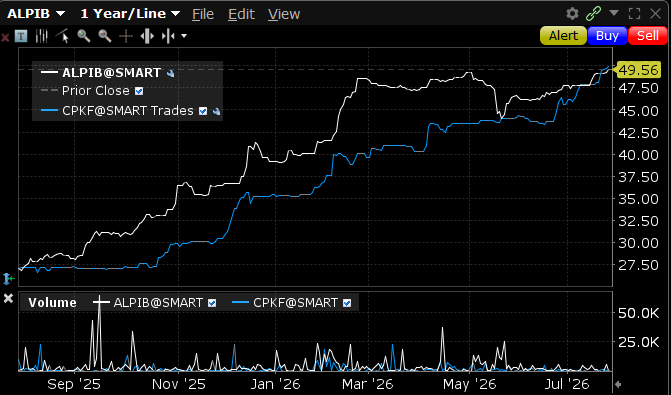Click the expand horizontal spacing icon
671x395 pixels.
(x=147, y=36)
